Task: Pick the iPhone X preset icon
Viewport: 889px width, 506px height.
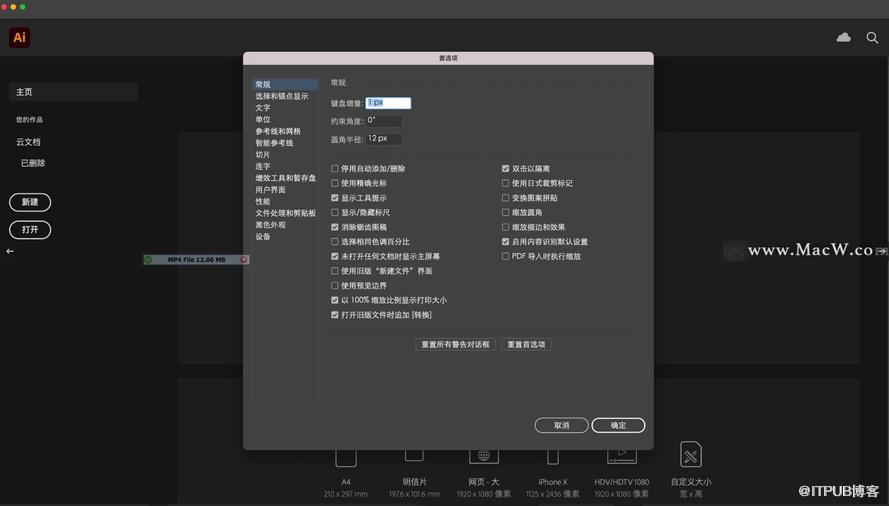Action: pyautogui.click(x=552, y=457)
